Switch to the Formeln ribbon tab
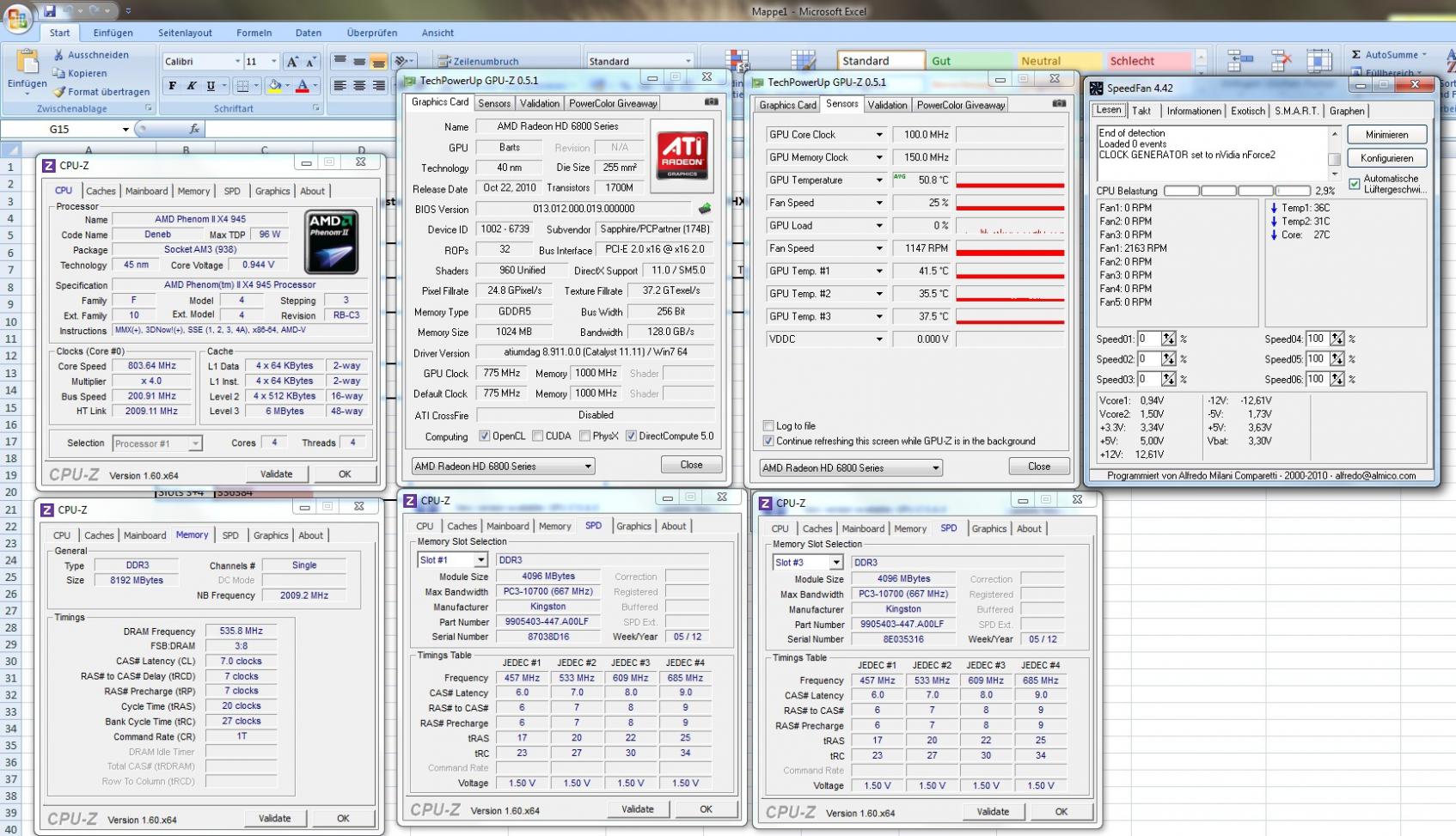 [254, 33]
